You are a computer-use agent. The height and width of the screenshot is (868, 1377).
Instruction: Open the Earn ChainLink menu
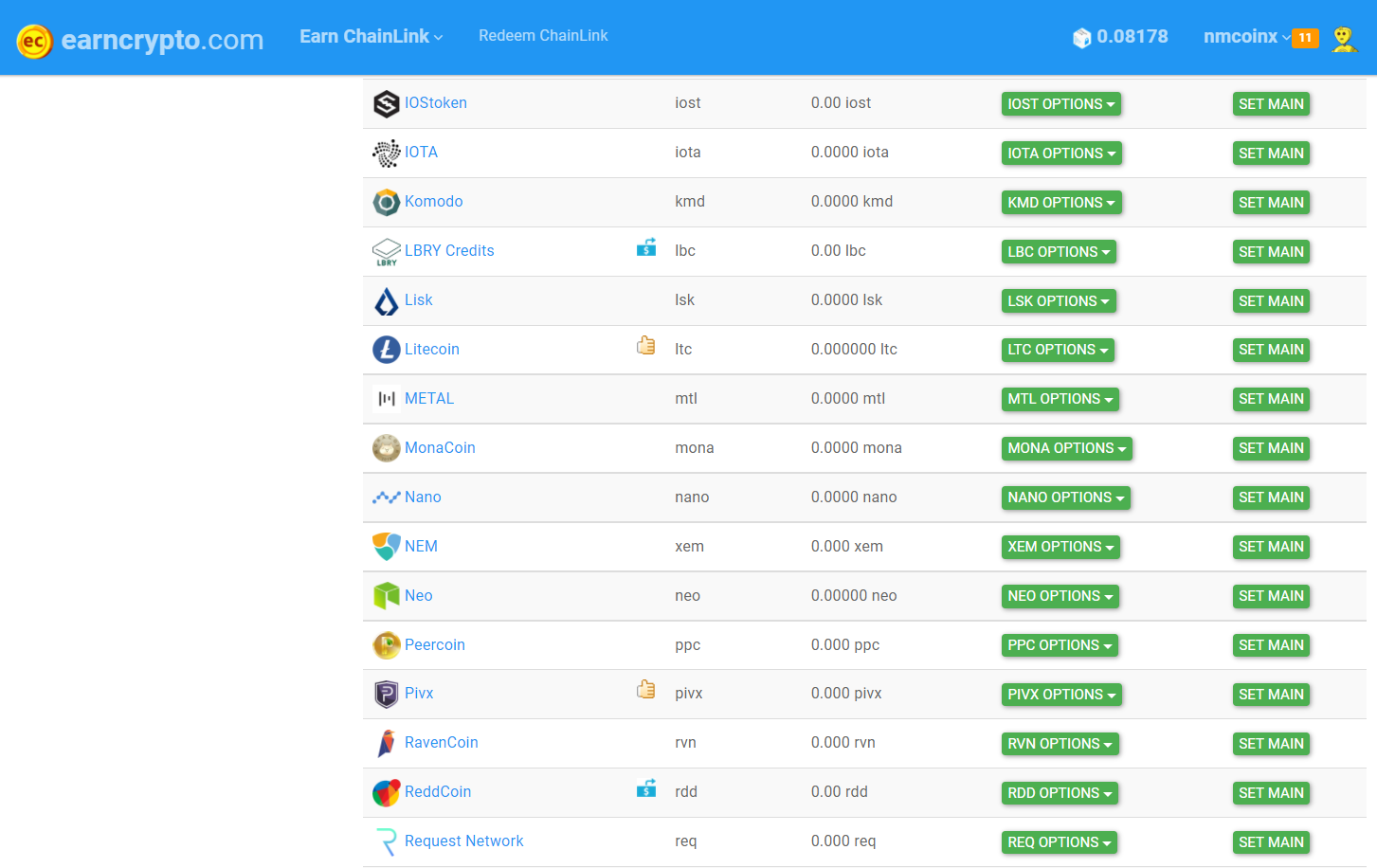(x=371, y=36)
